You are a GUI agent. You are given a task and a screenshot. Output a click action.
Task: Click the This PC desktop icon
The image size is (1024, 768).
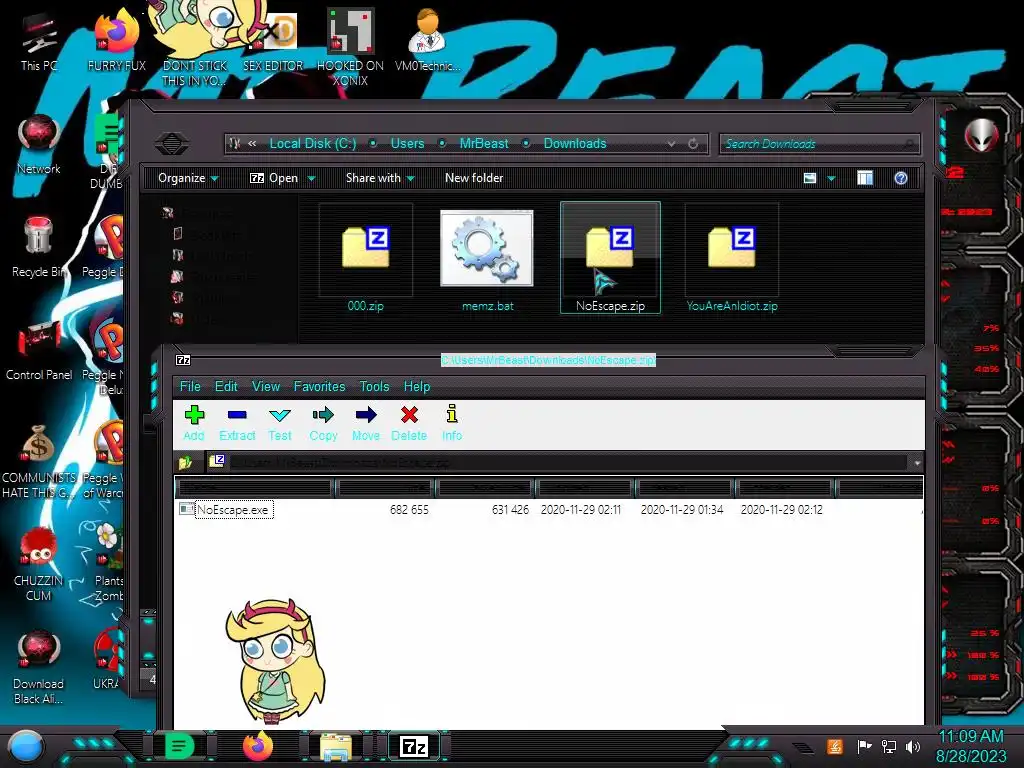click(39, 41)
